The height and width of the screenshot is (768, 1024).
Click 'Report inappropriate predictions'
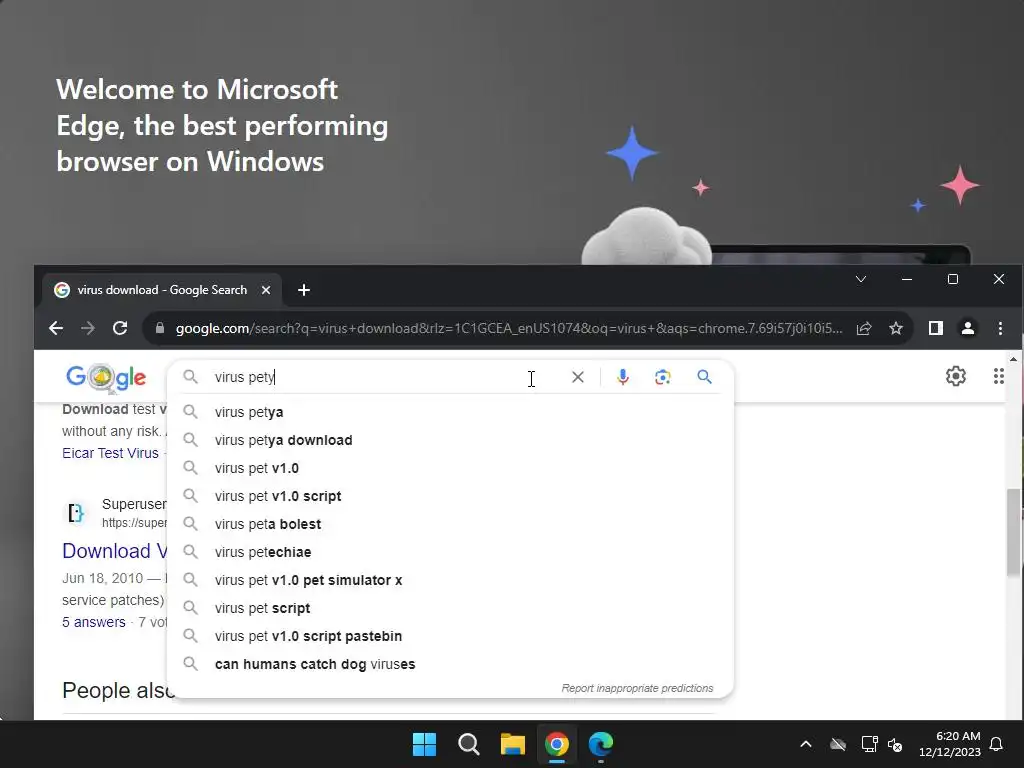tap(637, 688)
